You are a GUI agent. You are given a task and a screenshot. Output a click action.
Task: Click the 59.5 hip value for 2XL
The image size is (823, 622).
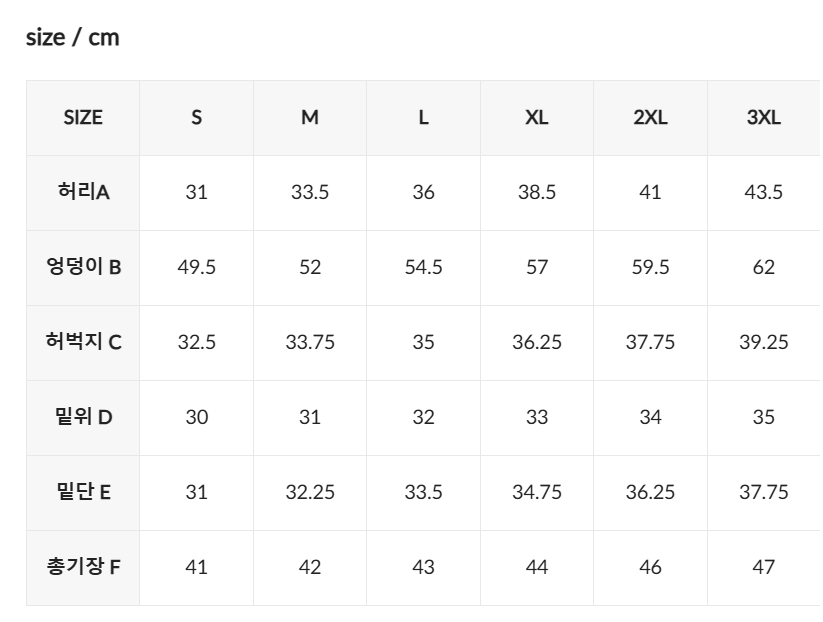pyautogui.click(x=650, y=268)
